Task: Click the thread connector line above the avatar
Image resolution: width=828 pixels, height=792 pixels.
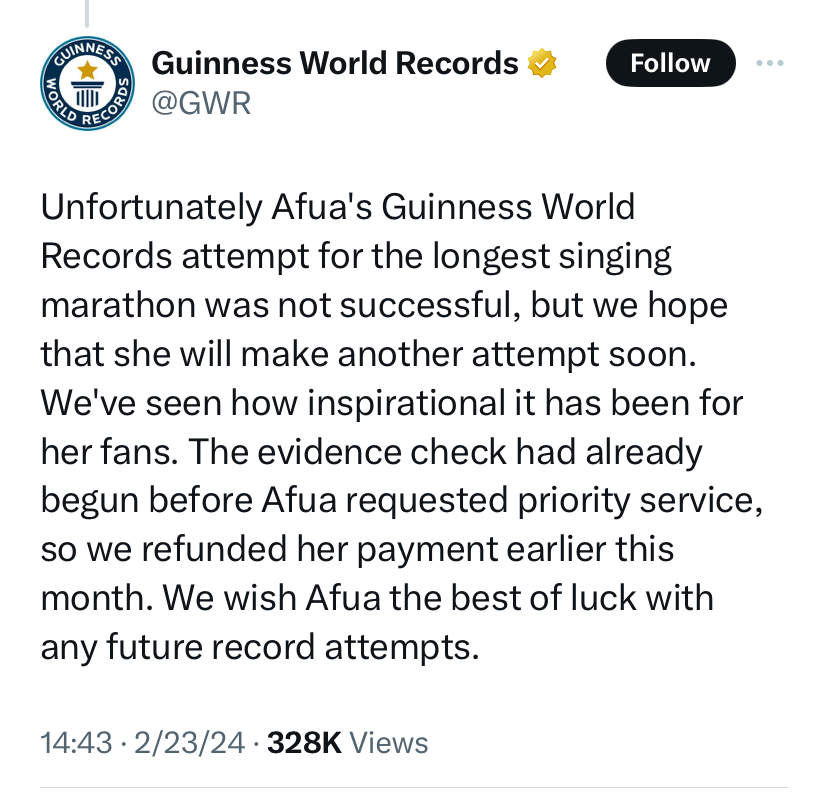Action: (89, 12)
